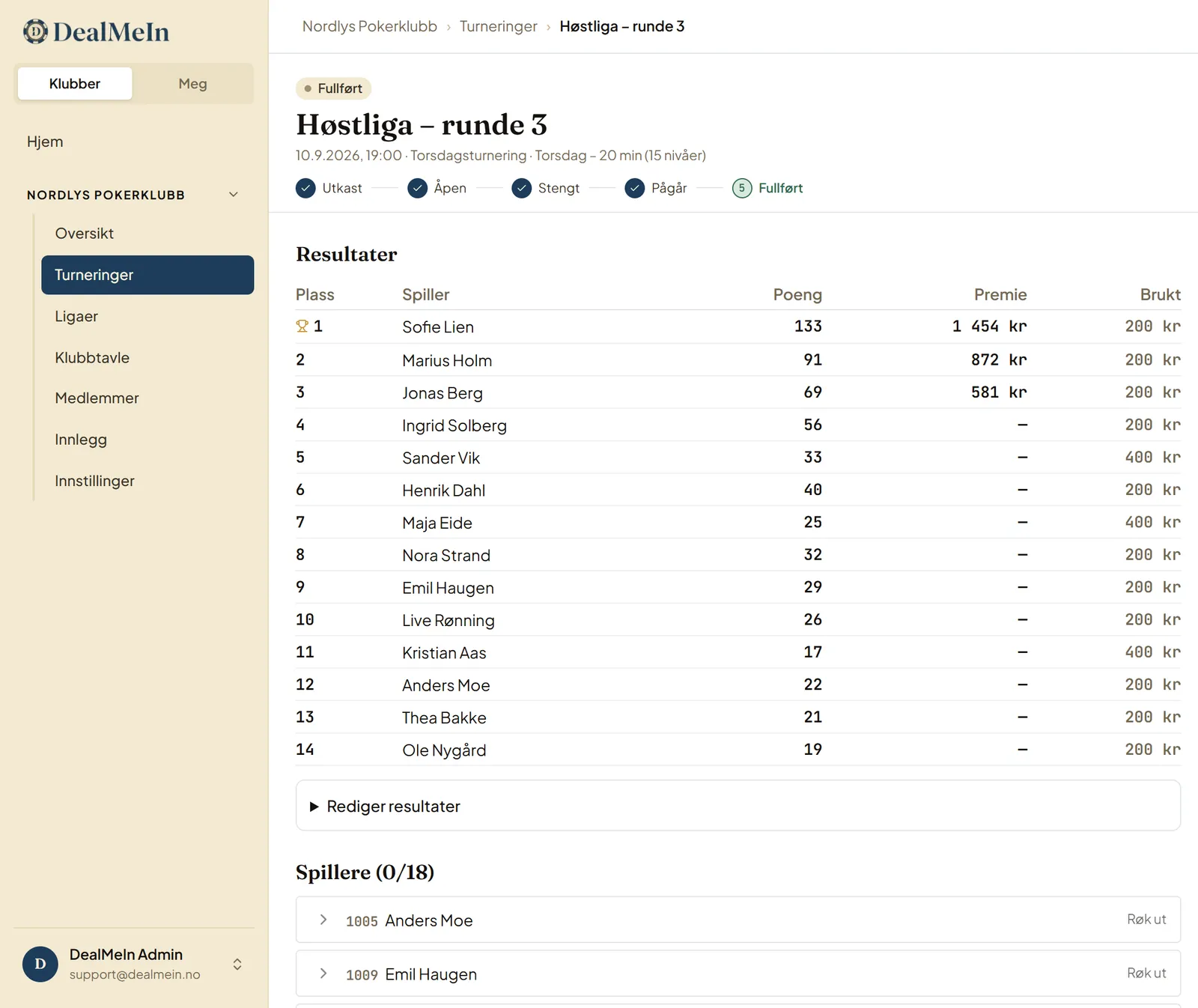The image size is (1198, 1008).
Task: Click the 581 kr prize for Jonas Berg
Action: coord(999,392)
